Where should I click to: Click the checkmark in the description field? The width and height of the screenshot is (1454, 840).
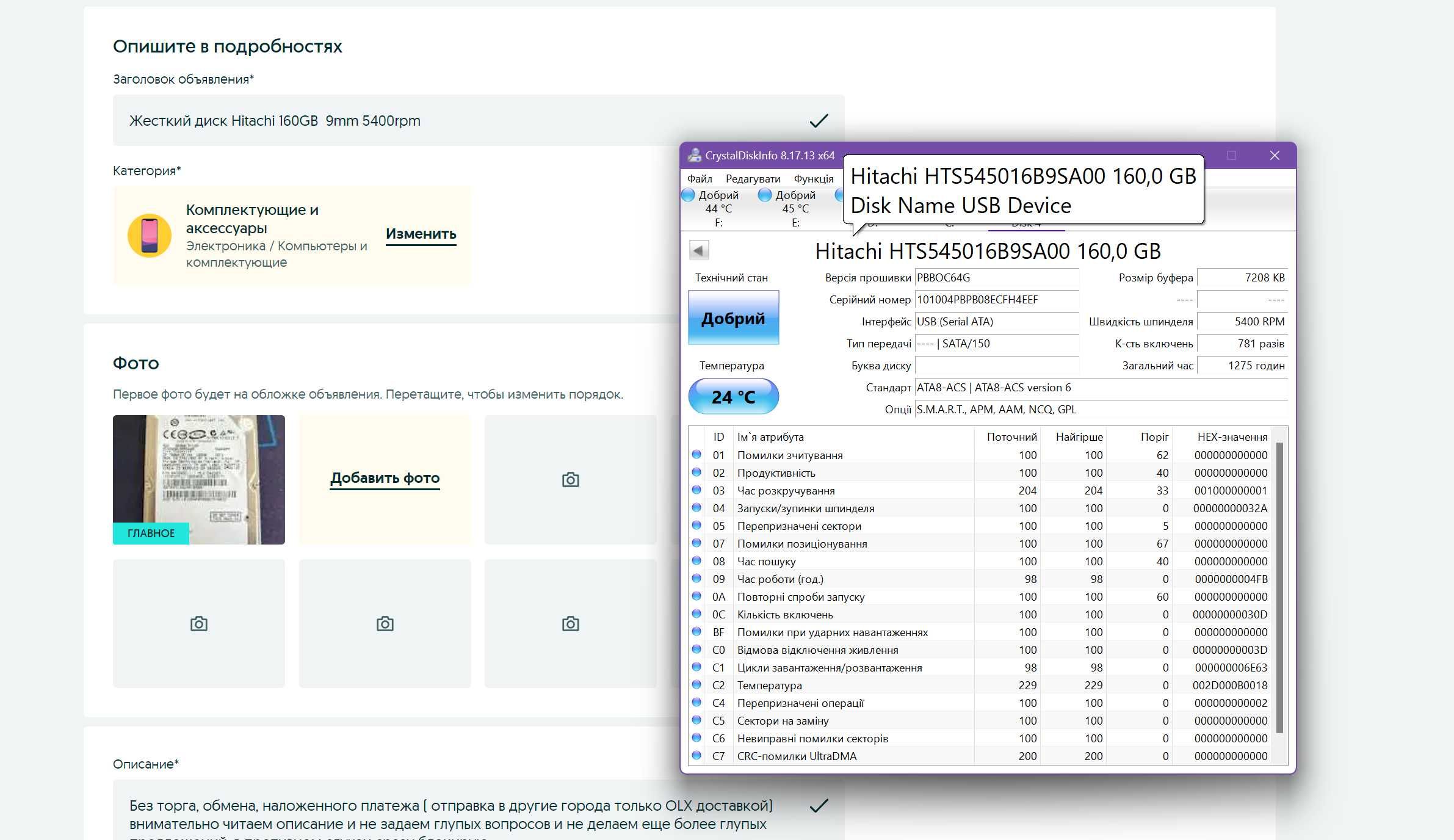[819, 806]
